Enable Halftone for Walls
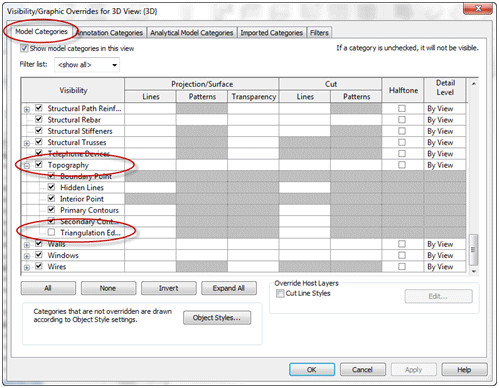 (x=402, y=244)
